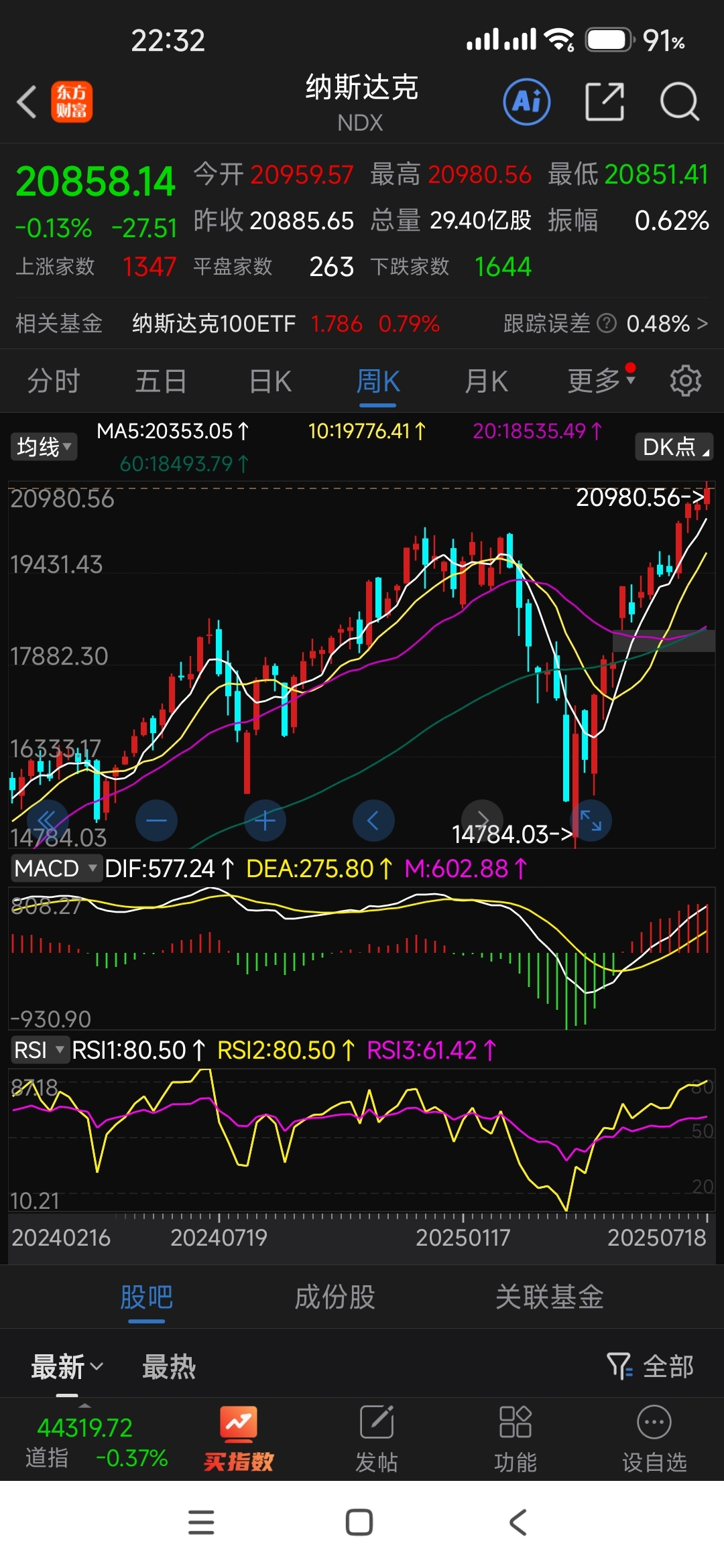Tap the 20250117 date axis label
The width and height of the screenshot is (724, 1568).
click(463, 1237)
